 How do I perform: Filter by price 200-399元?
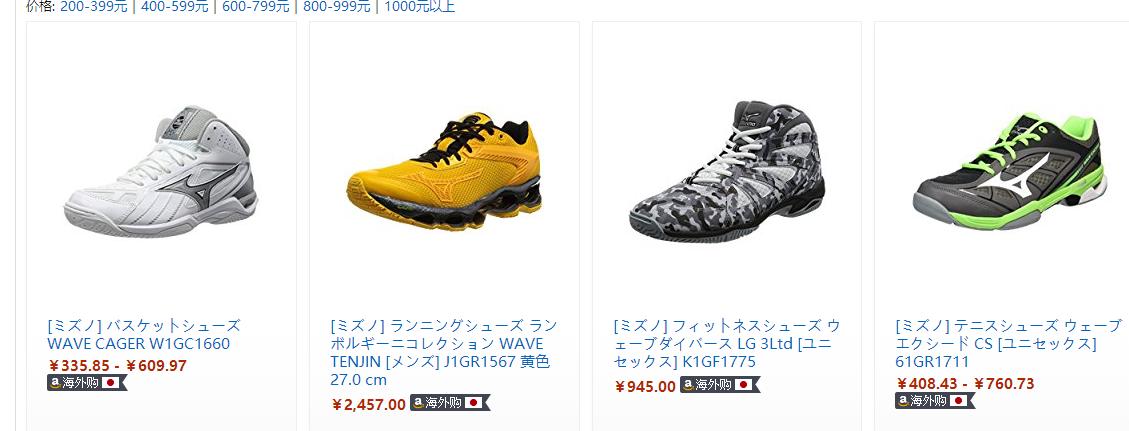[94, 7]
